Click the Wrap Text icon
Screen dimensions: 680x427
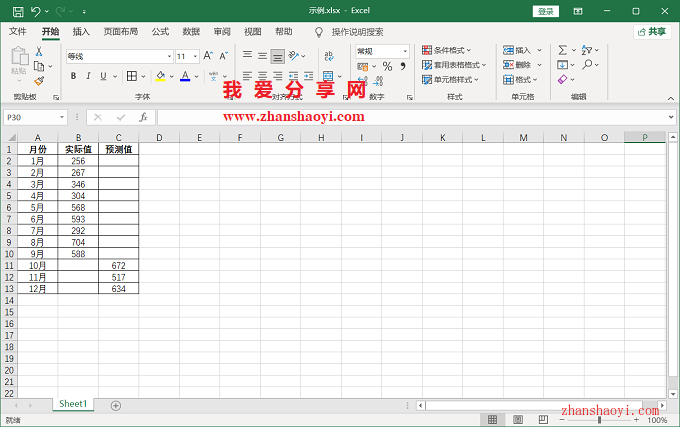pos(329,55)
